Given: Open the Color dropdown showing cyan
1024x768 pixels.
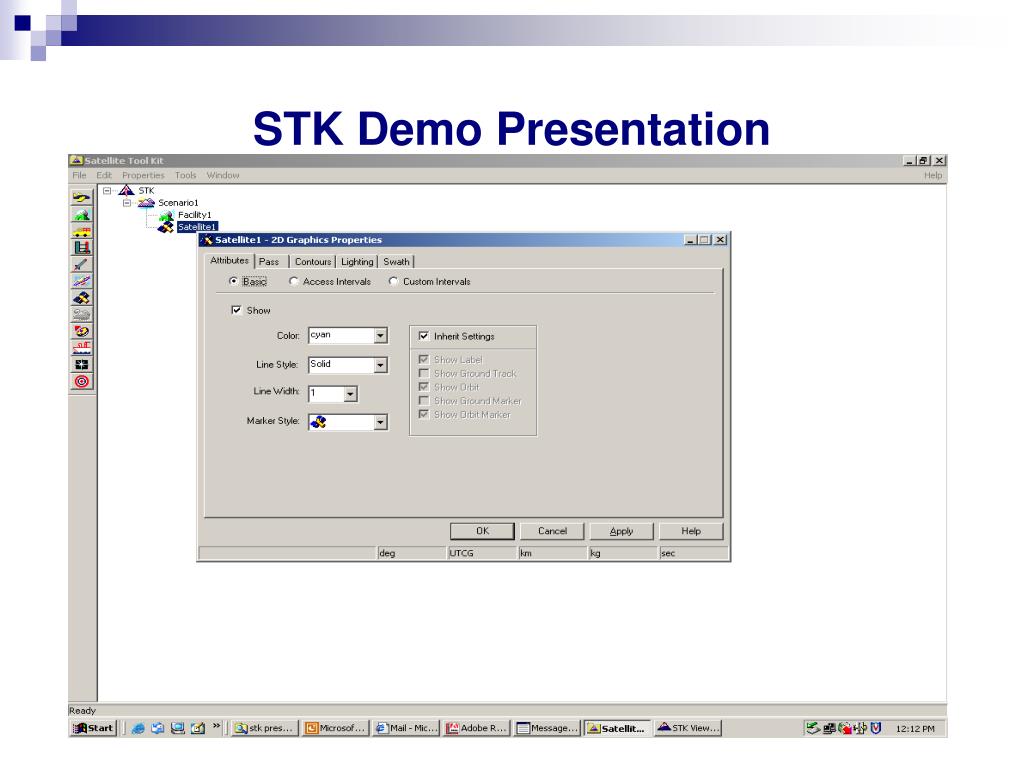Looking at the screenshot, I should (x=380, y=336).
